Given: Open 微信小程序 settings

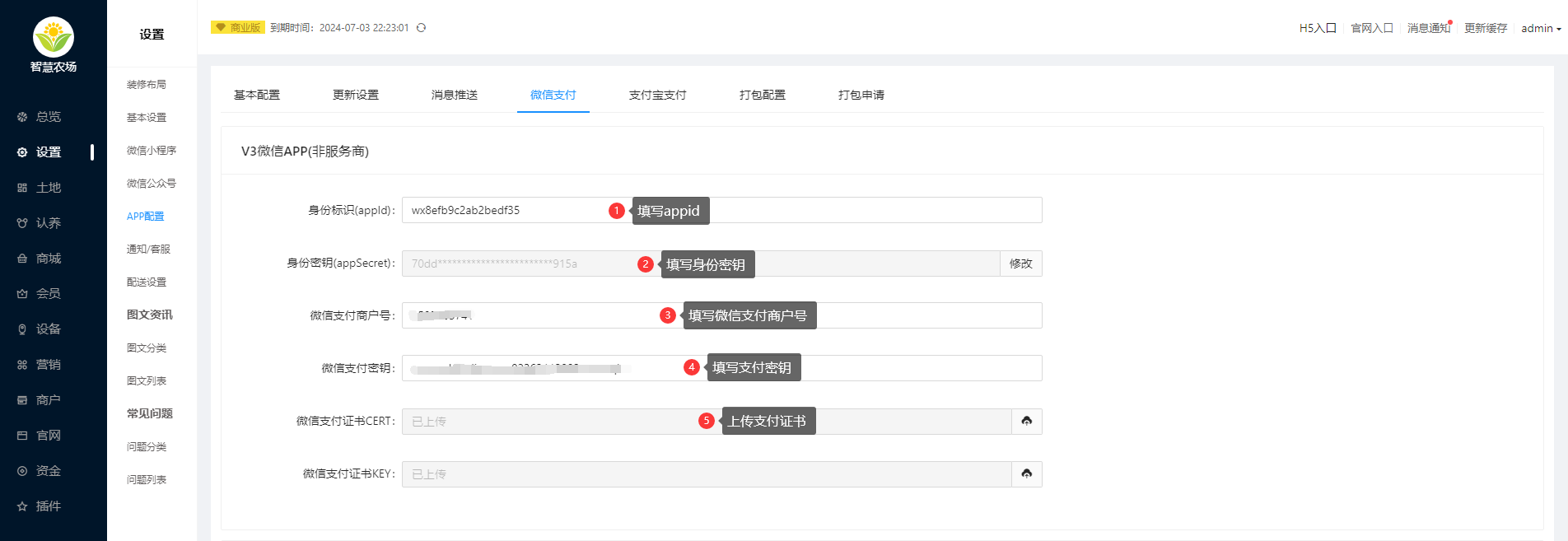Looking at the screenshot, I should pyautogui.click(x=152, y=151).
